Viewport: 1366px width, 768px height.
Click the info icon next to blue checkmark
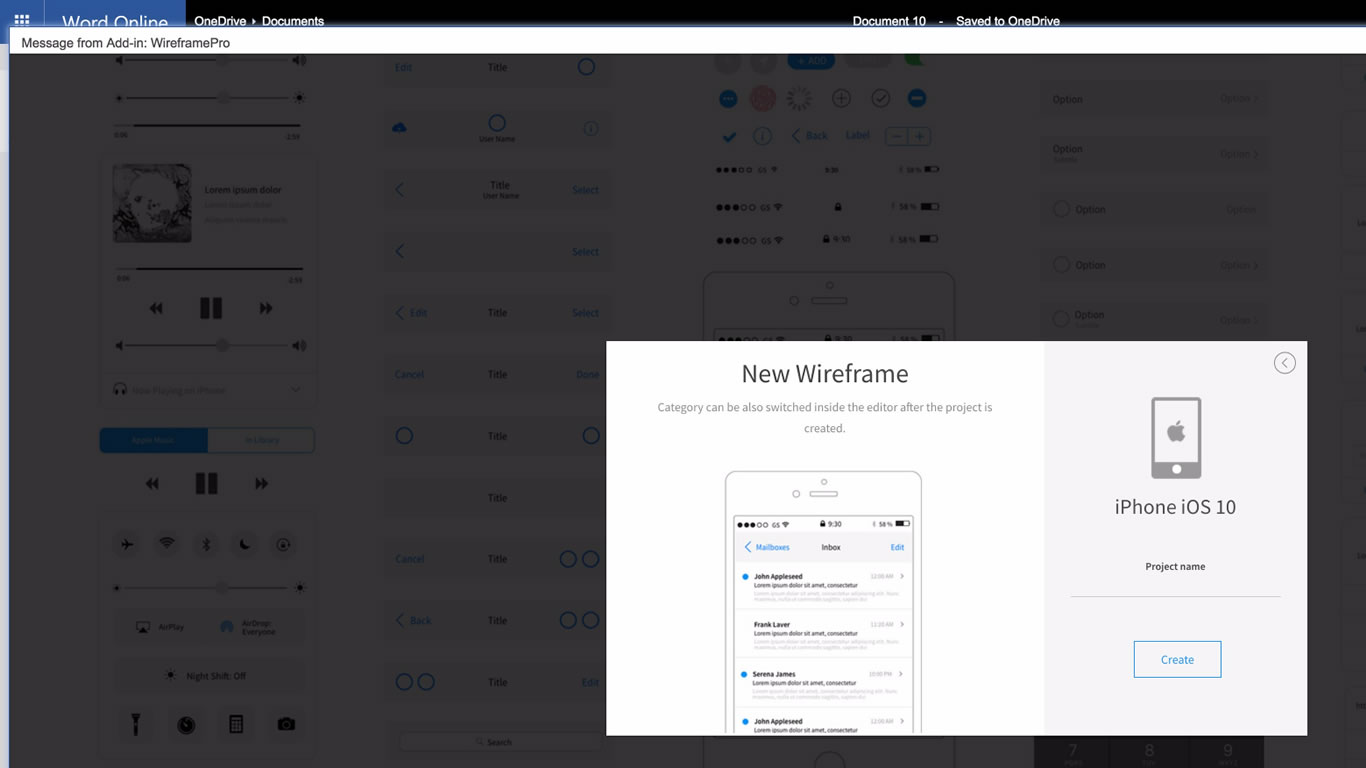[x=762, y=136]
